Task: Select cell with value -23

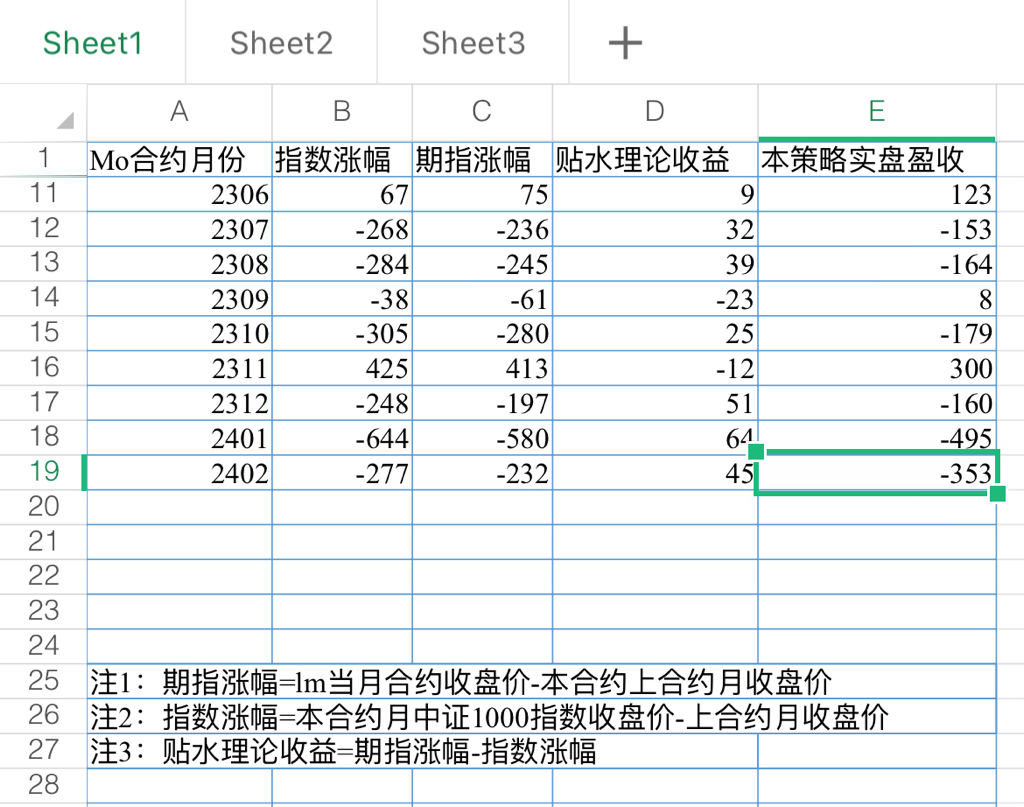Action: point(655,299)
